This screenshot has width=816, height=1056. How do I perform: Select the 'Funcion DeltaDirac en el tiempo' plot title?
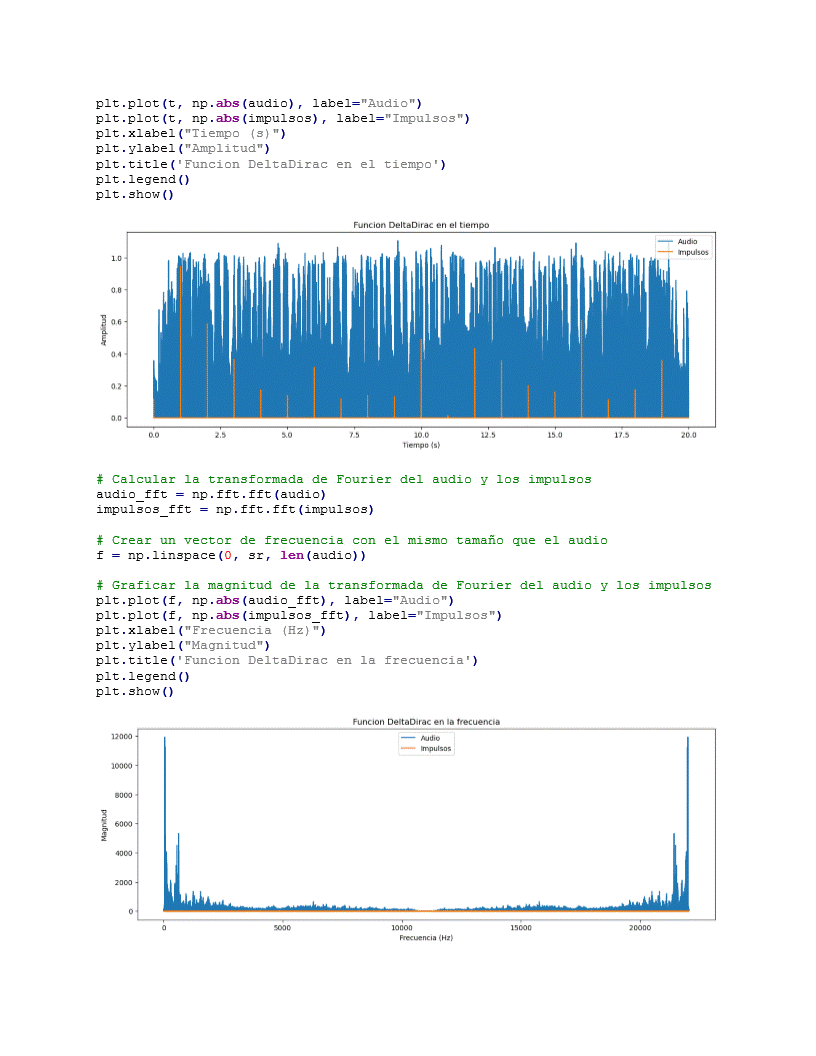[x=421, y=225]
